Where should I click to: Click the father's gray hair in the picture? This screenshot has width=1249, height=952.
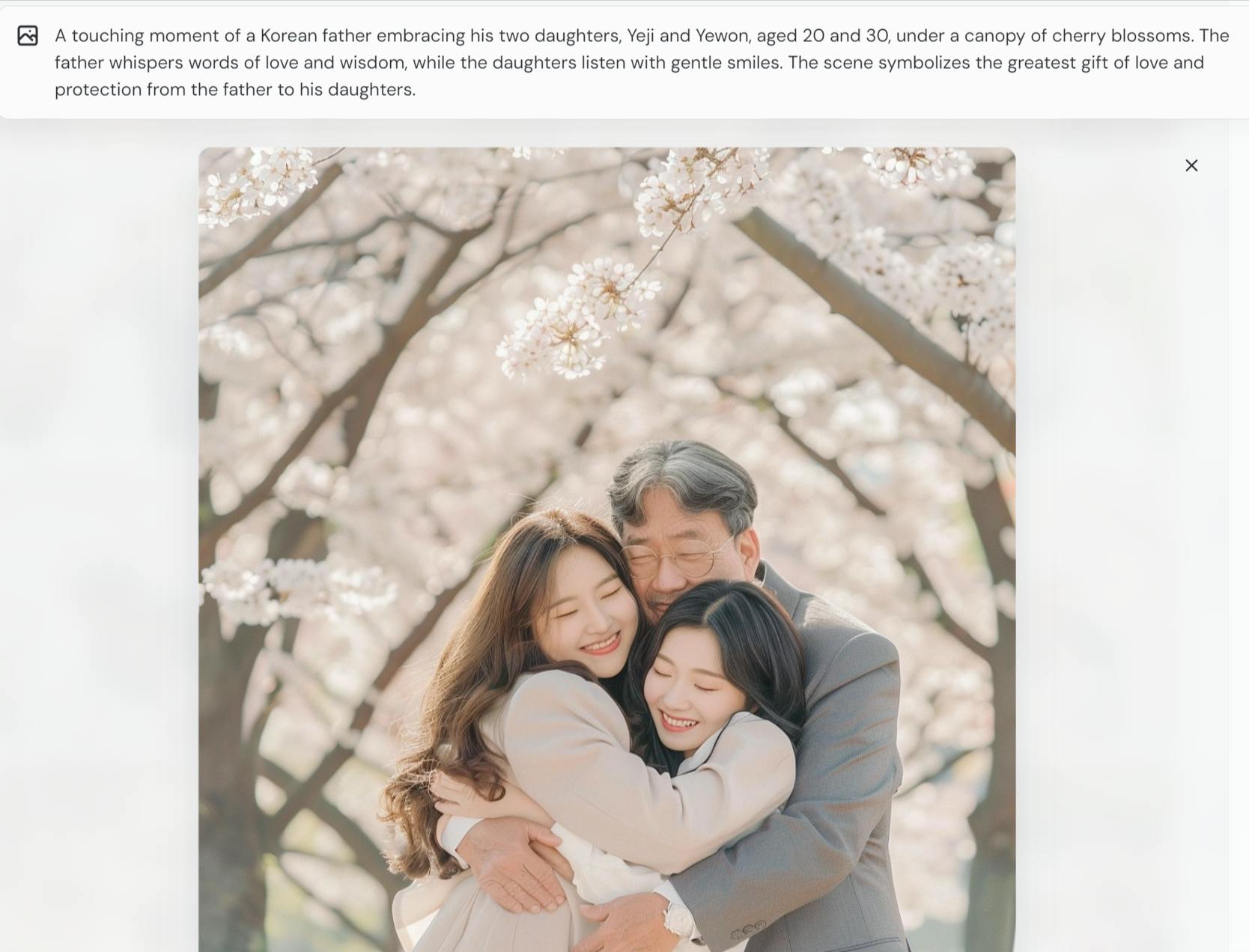point(683,479)
